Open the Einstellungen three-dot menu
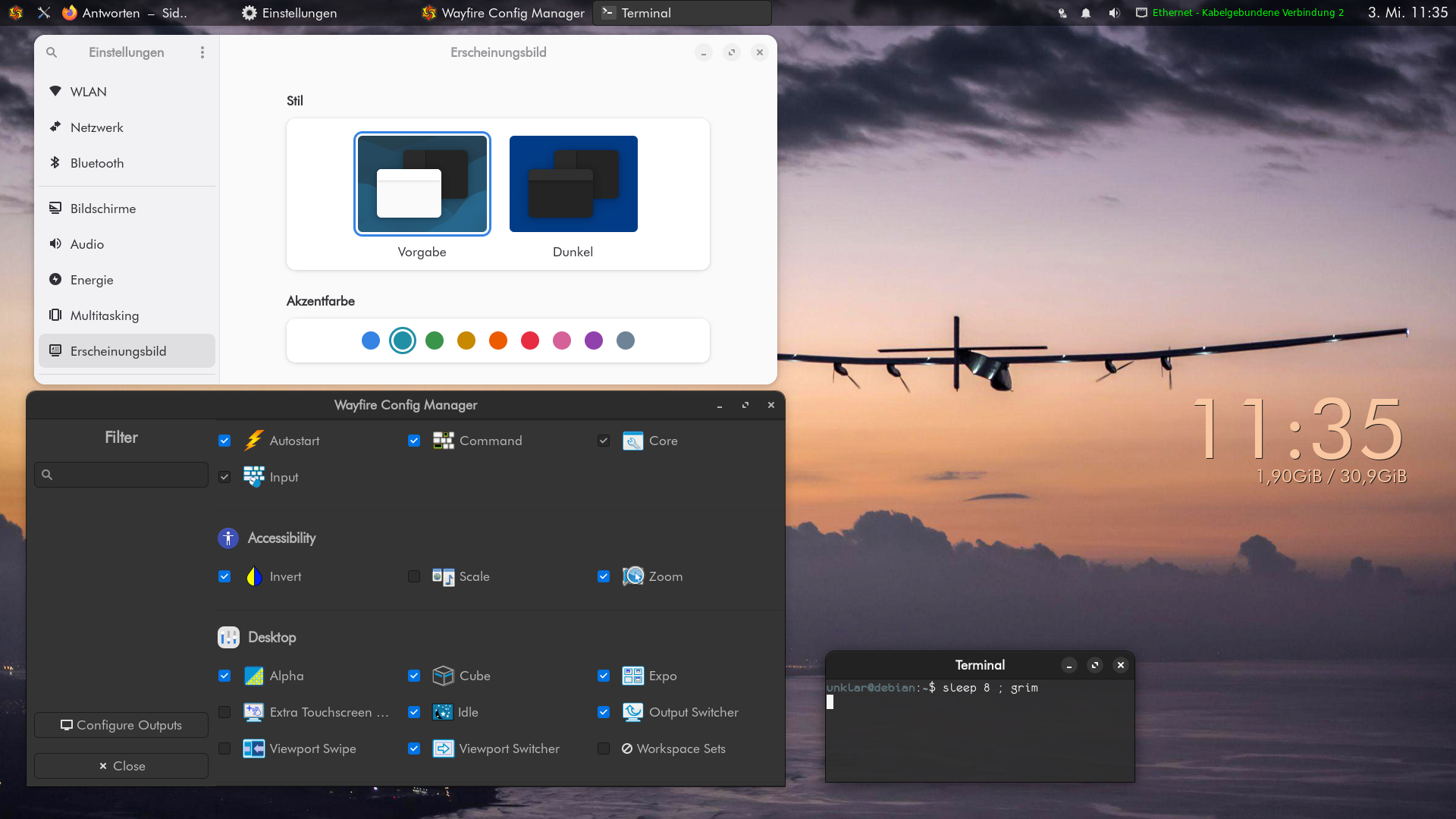The height and width of the screenshot is (819, 1456). 202,52
